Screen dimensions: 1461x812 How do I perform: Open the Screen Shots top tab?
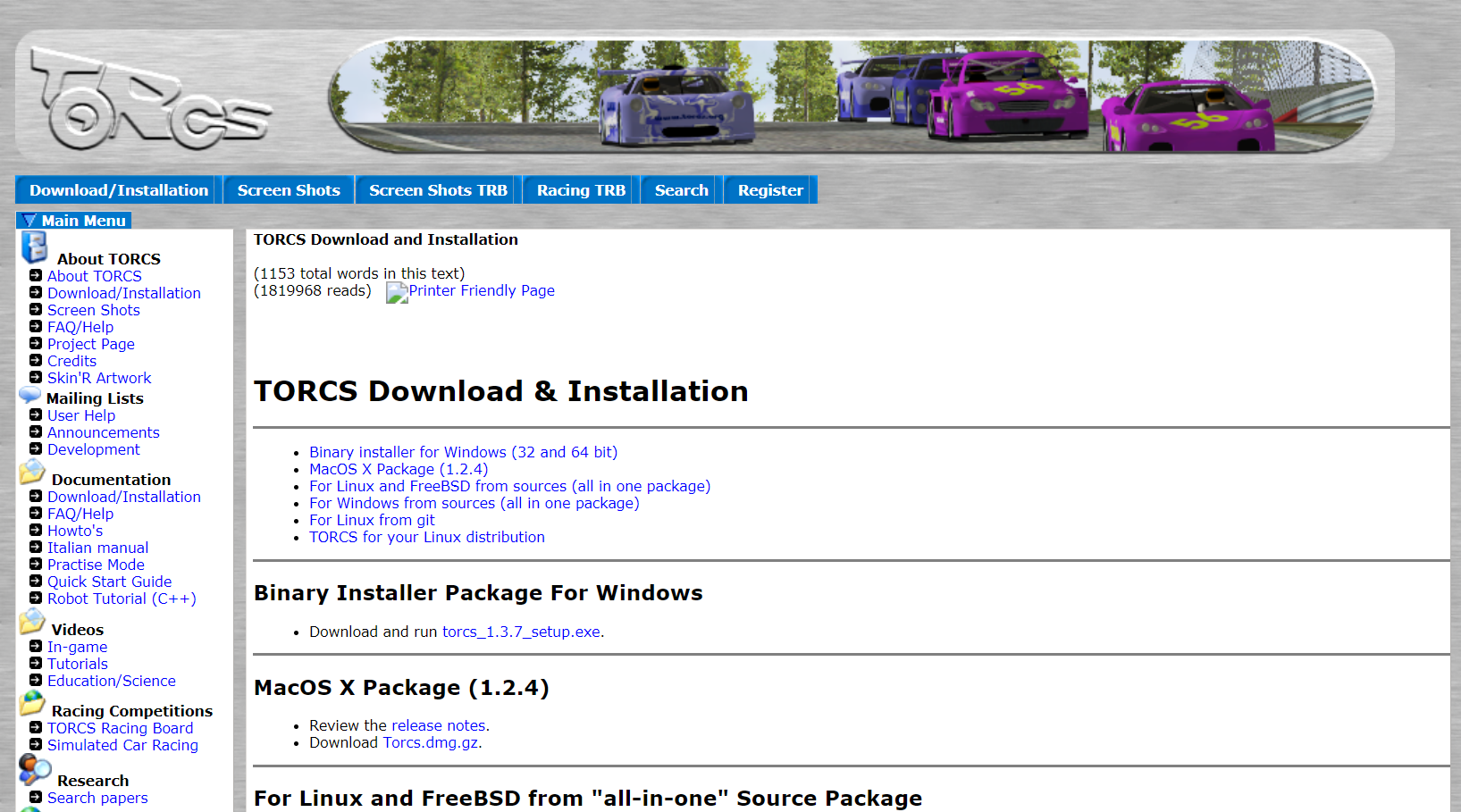pos(289,190)
